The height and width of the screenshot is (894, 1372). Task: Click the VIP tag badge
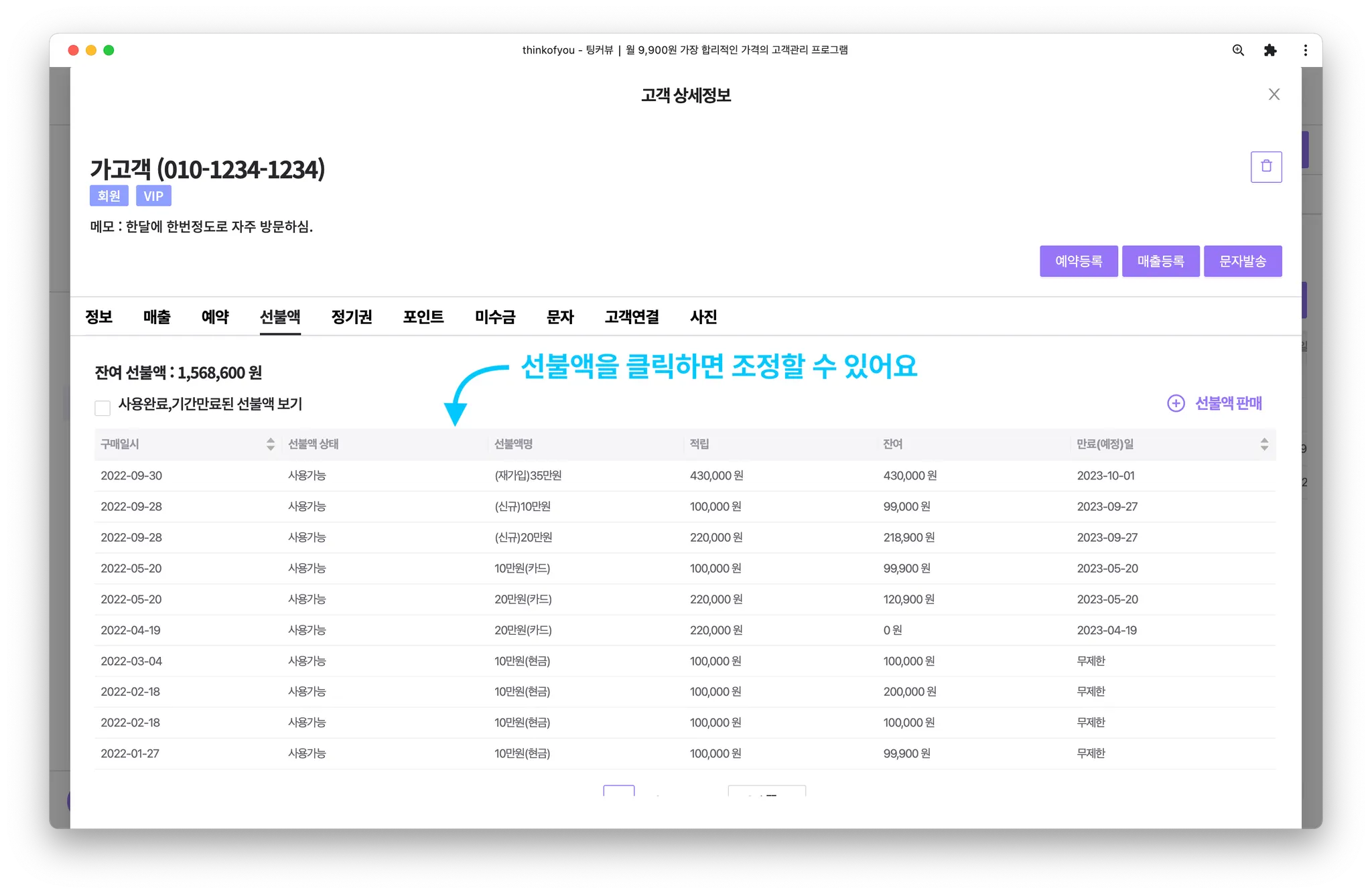click(153, 196)
